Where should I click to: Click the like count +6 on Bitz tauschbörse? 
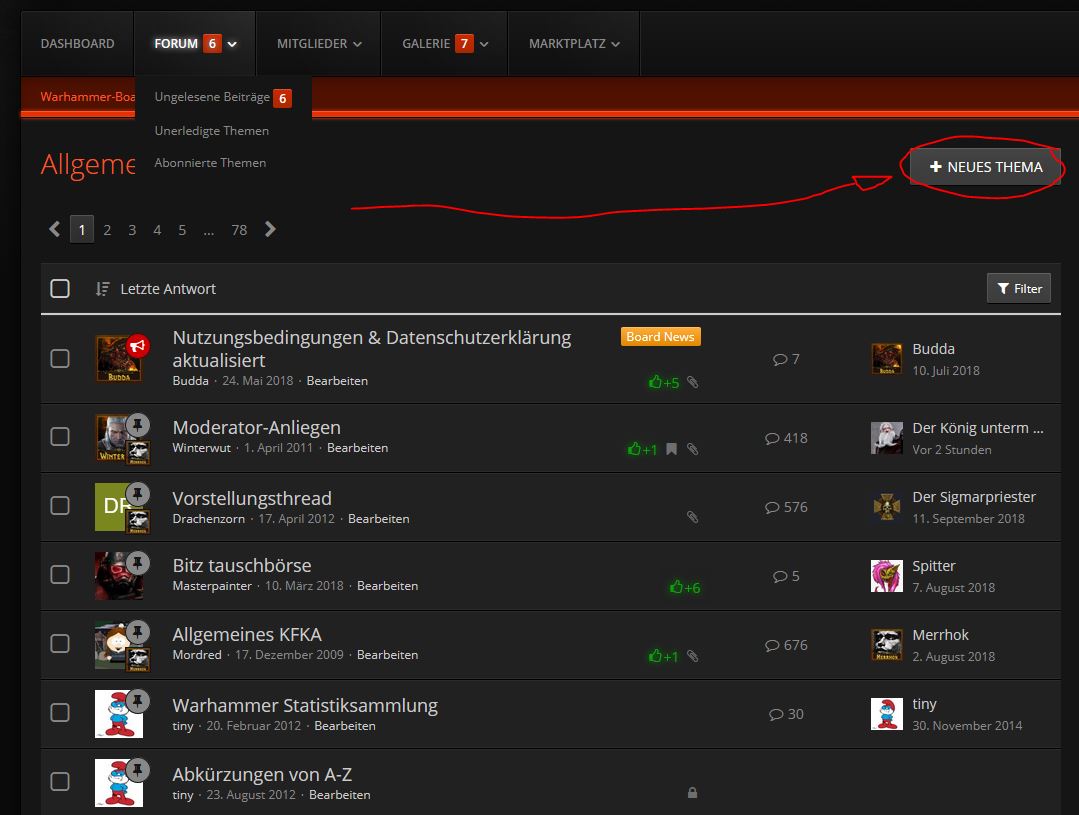(x=685, y=587)
